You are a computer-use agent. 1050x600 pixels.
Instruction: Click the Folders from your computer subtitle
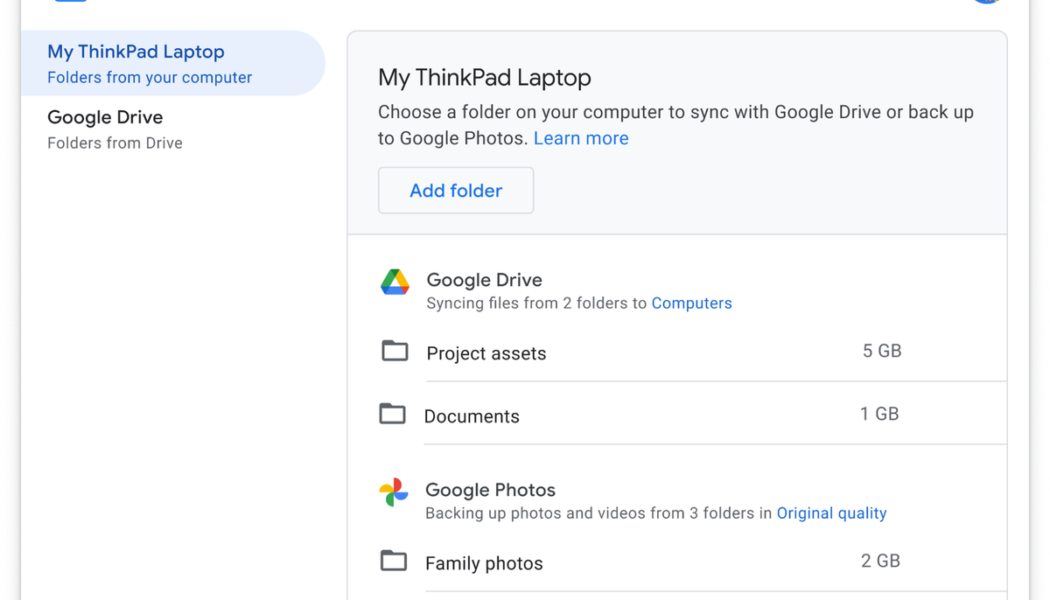(x=150, y=76)
